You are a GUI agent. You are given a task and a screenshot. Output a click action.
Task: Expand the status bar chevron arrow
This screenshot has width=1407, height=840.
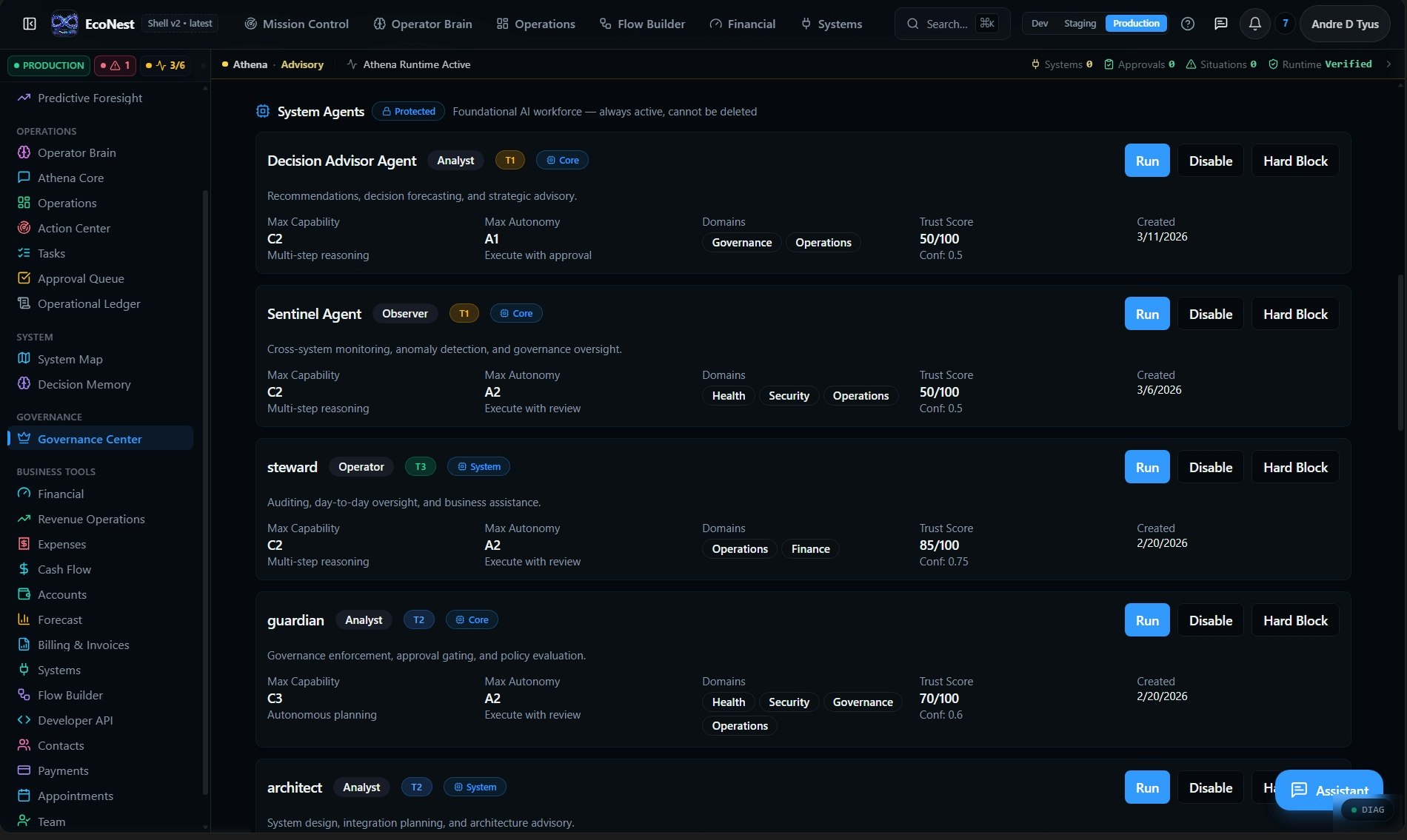coord(1388,64)
